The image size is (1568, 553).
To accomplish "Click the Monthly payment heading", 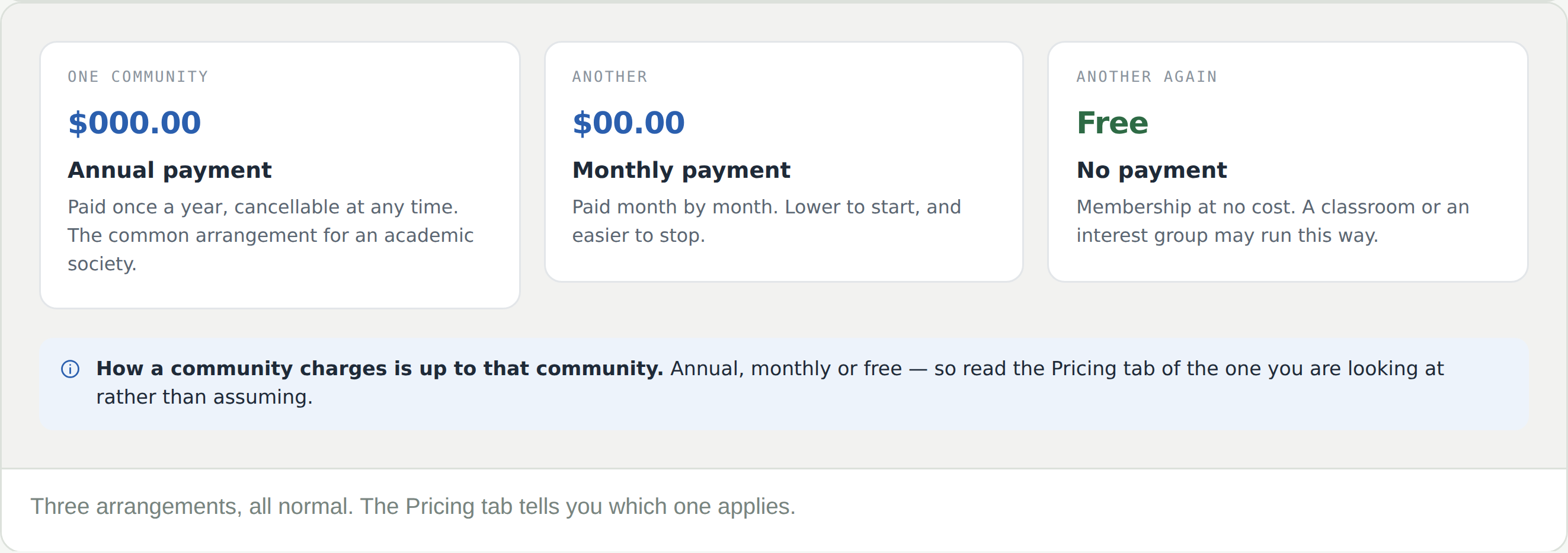I will click(681, 170).
